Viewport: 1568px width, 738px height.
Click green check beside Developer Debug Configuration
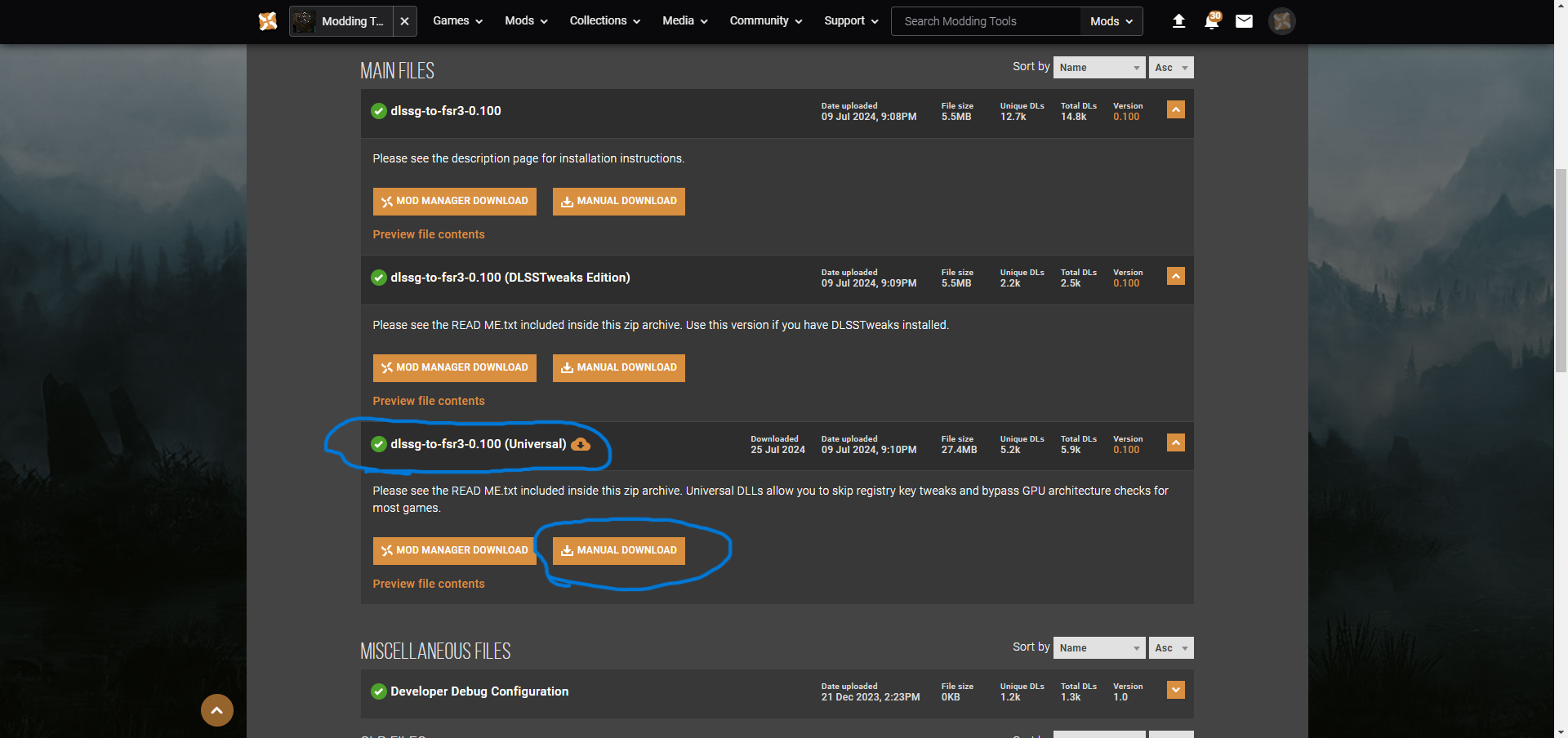click(x=379, y=691)
